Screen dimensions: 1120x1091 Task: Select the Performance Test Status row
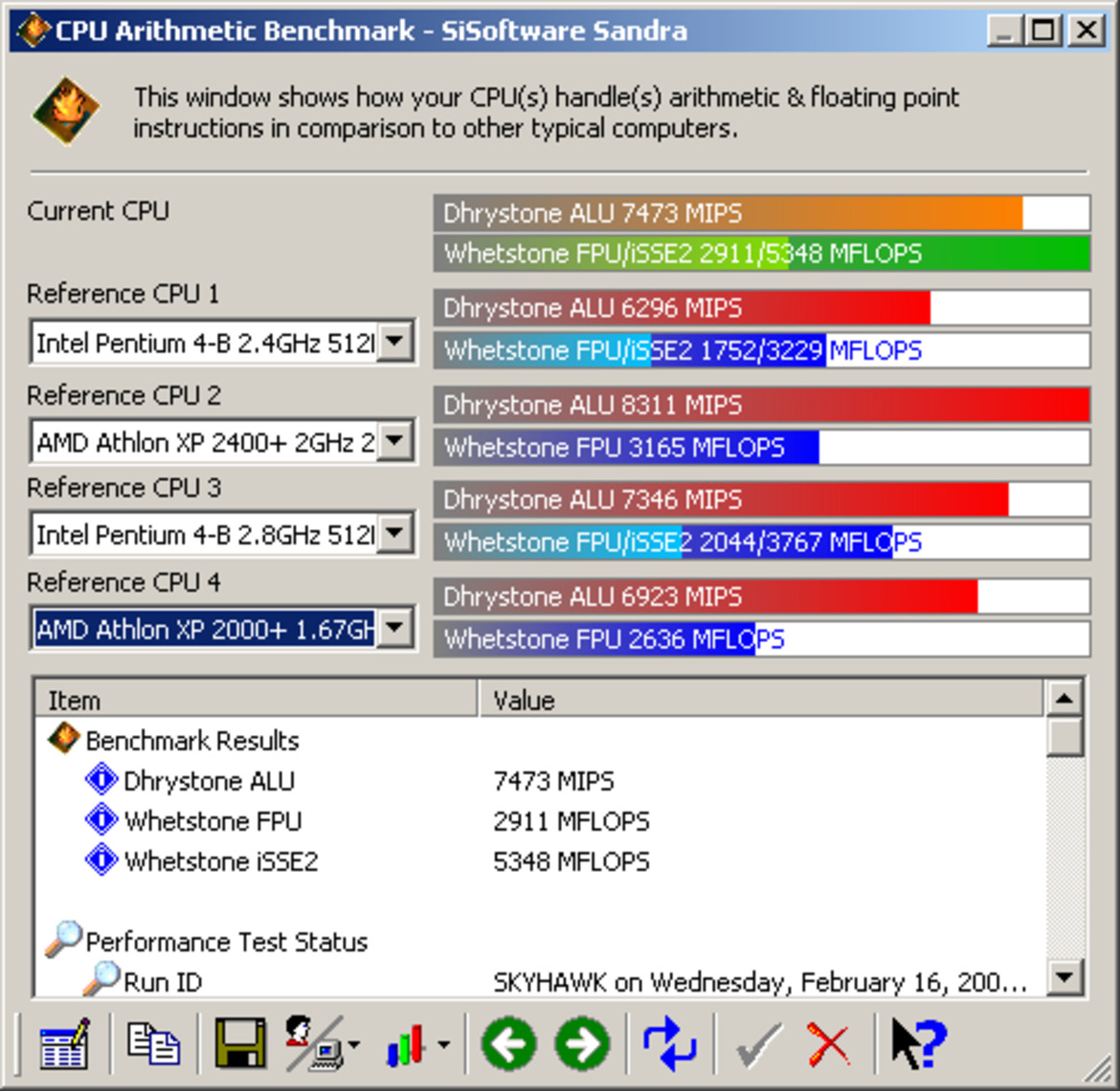[x=541, y=941]
